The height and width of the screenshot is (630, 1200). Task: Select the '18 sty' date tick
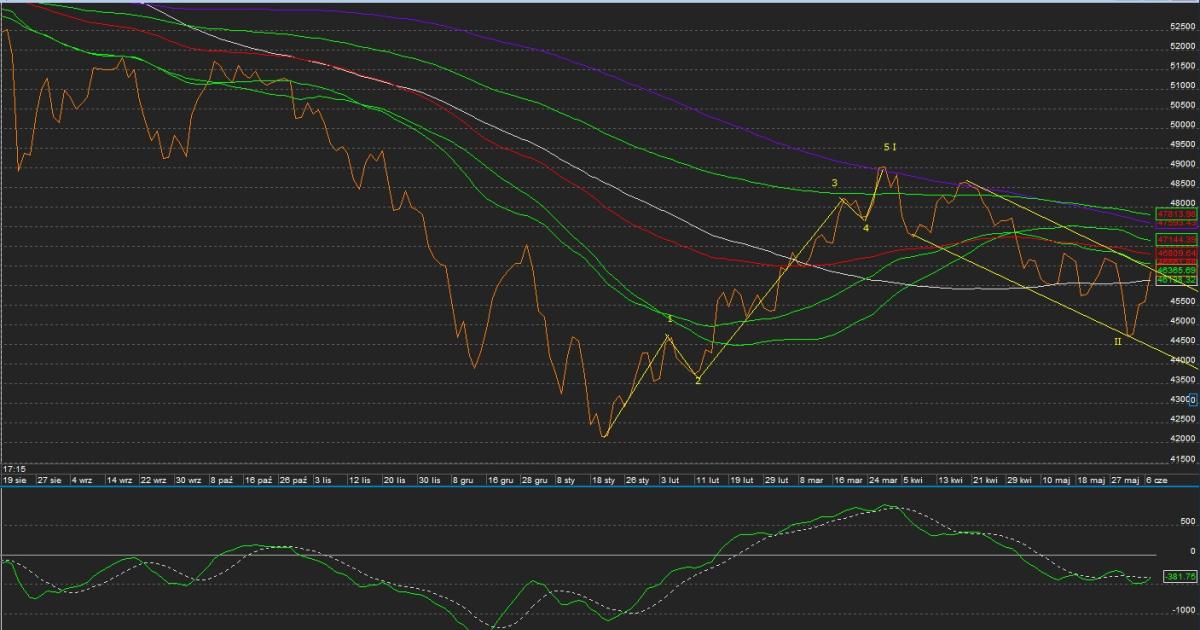click(602, 480)
